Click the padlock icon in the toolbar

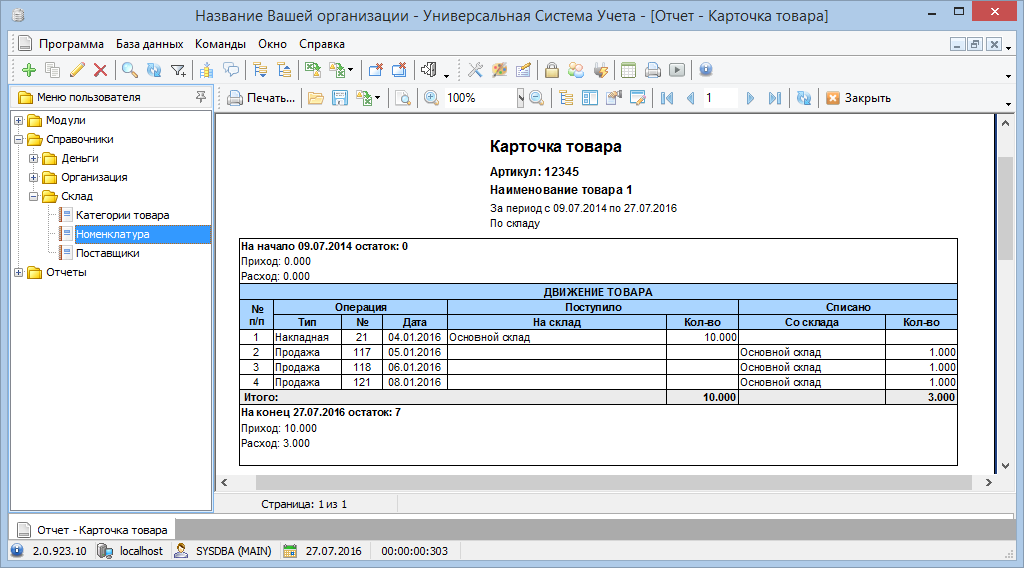click(551, 70)
